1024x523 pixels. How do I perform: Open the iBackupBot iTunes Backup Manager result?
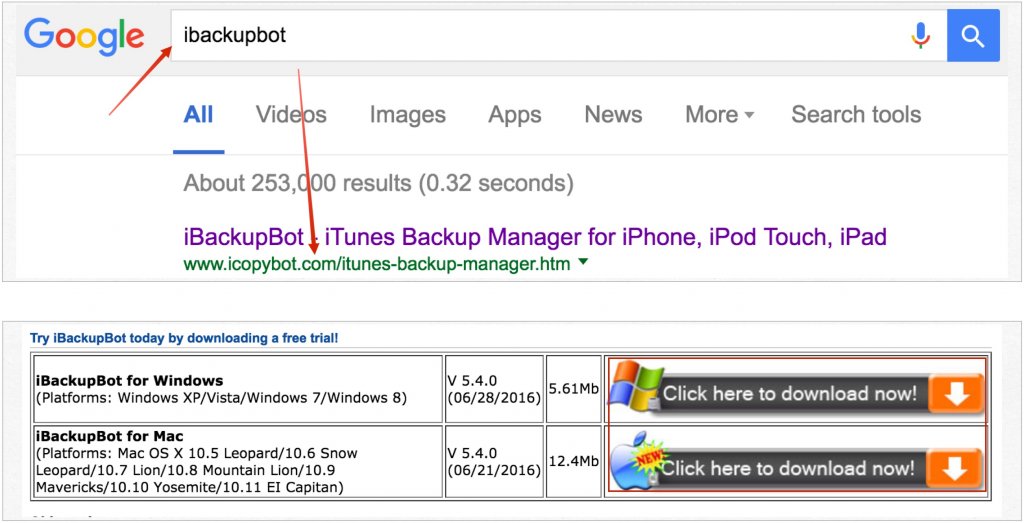coord(535,237)
